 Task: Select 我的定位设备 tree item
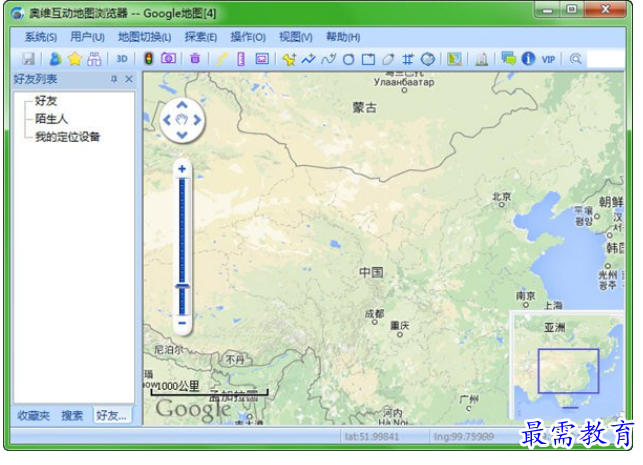[x=68, y=137]
